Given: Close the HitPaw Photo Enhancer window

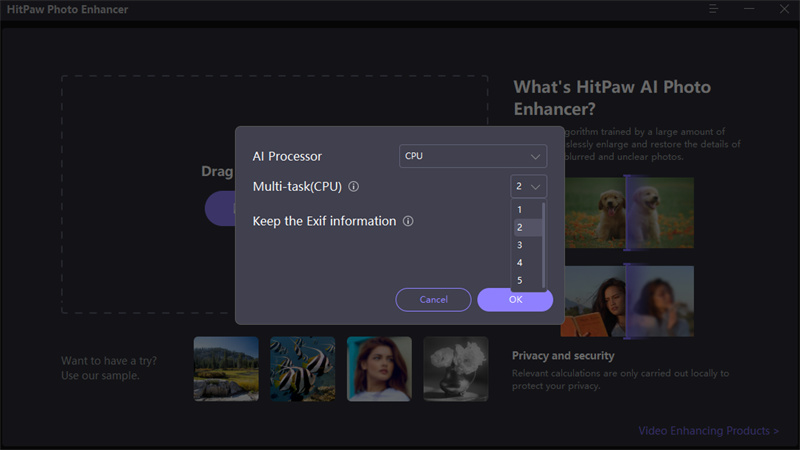Looking at the screenshot, I should 784,9.
